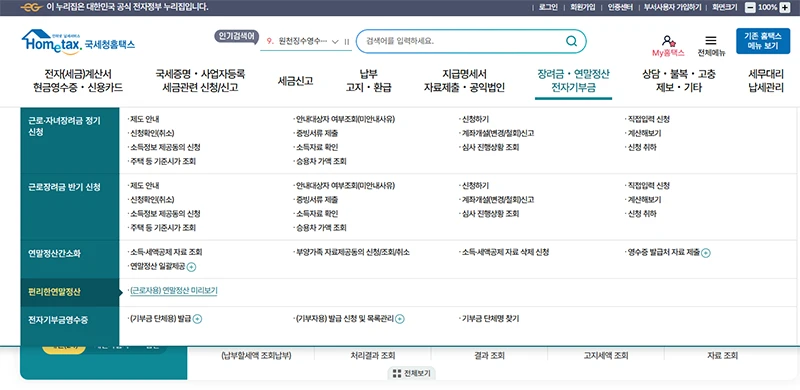Open 계좌개설(변경/철회)신고 under 정기 신청

click(x=497, y=133)
